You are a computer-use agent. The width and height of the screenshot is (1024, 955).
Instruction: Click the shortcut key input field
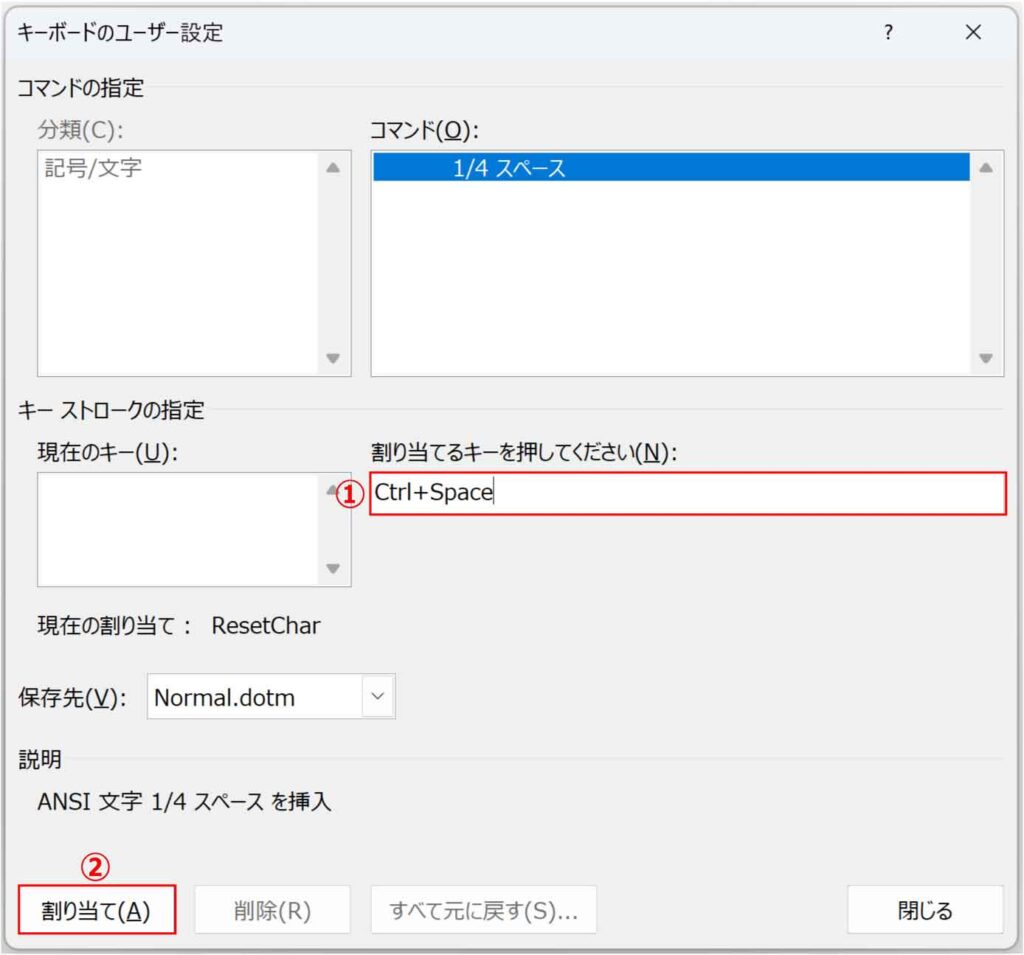(x=688, y=493)
